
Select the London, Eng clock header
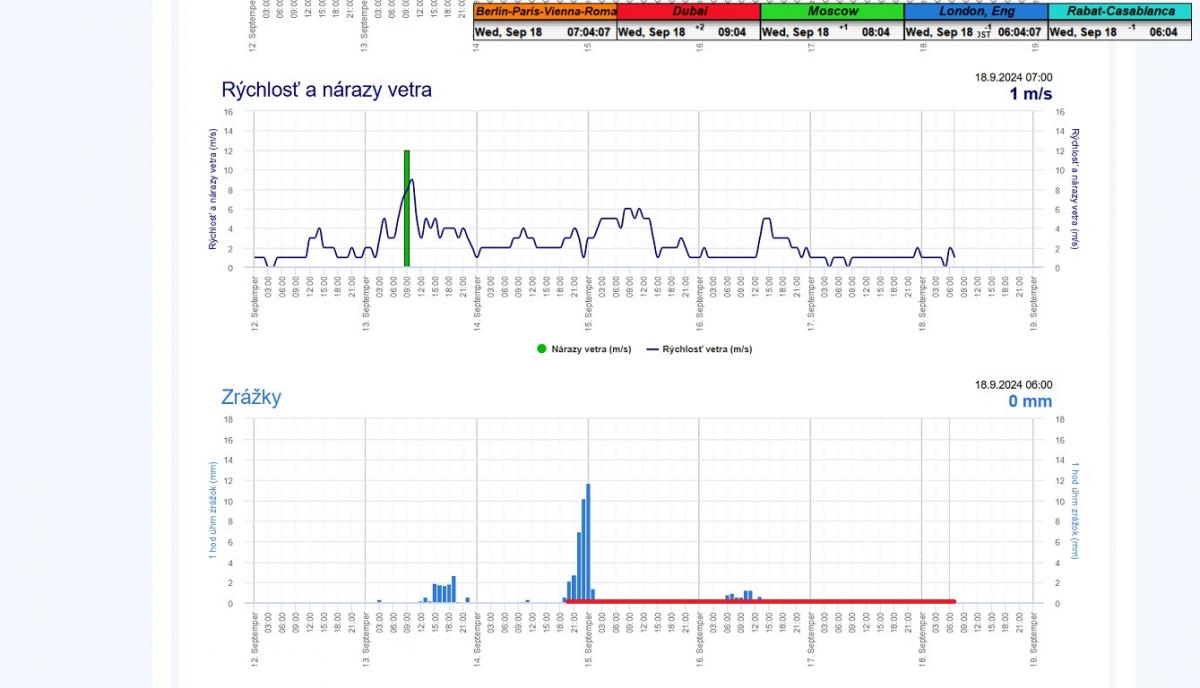[975, 12]
